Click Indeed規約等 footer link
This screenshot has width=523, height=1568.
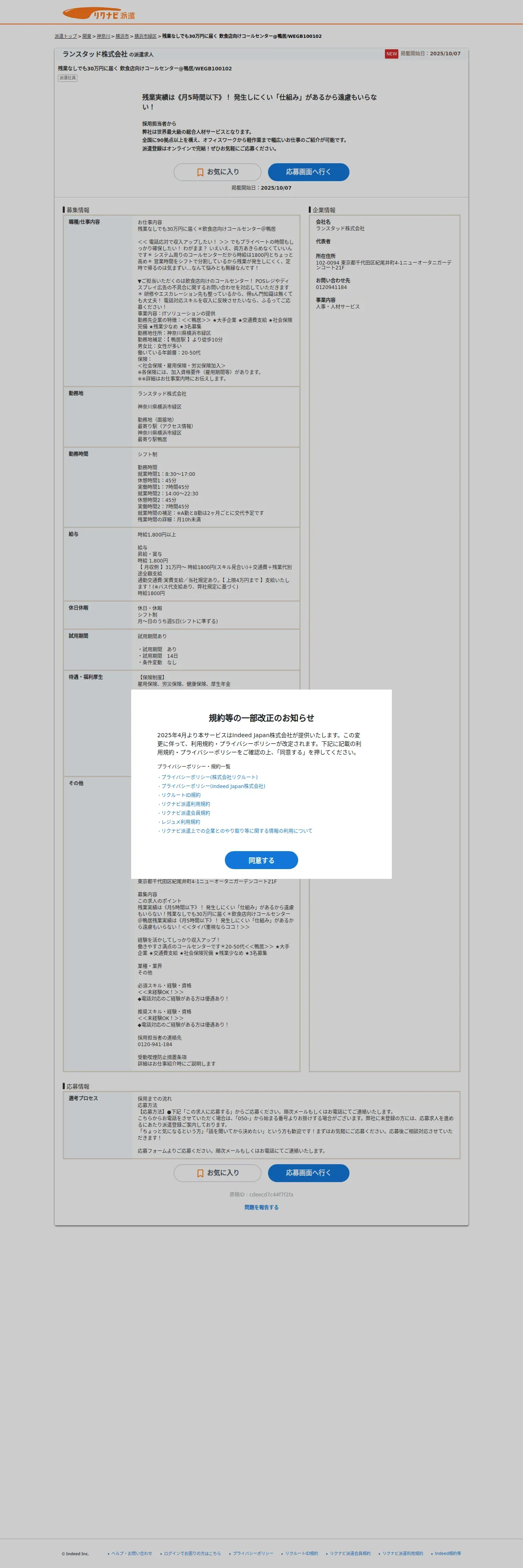(x=448, y=1553)
